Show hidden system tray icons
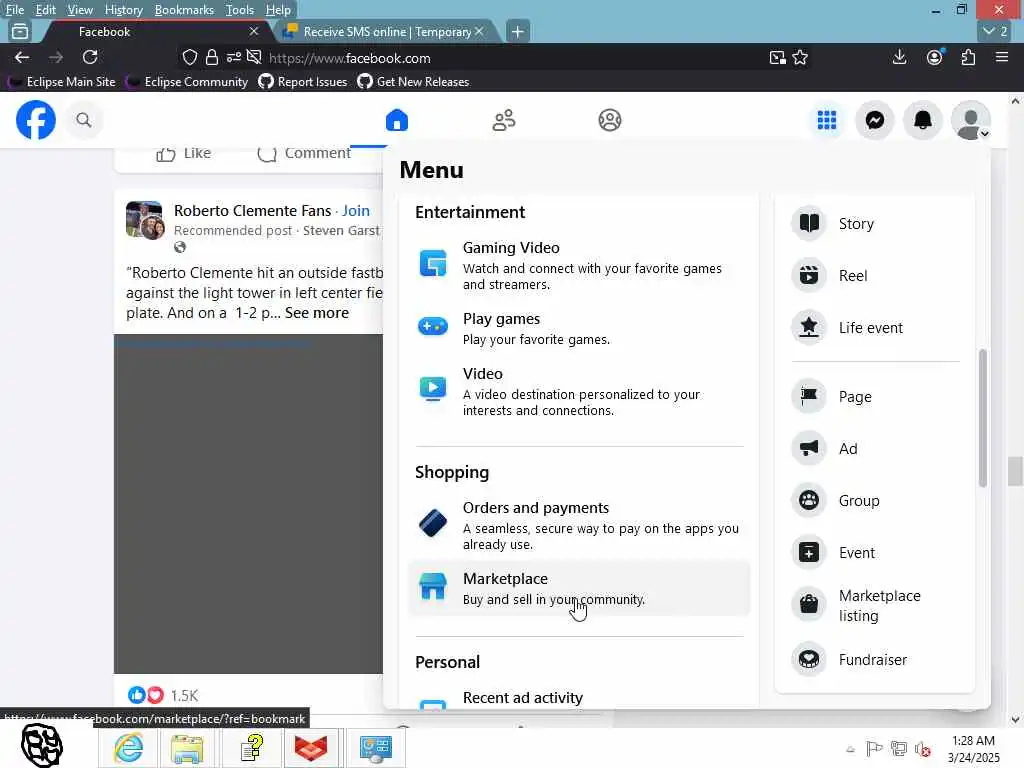Screen dimensions: 1024x768 pyautogui.click(x=850, y=749)
